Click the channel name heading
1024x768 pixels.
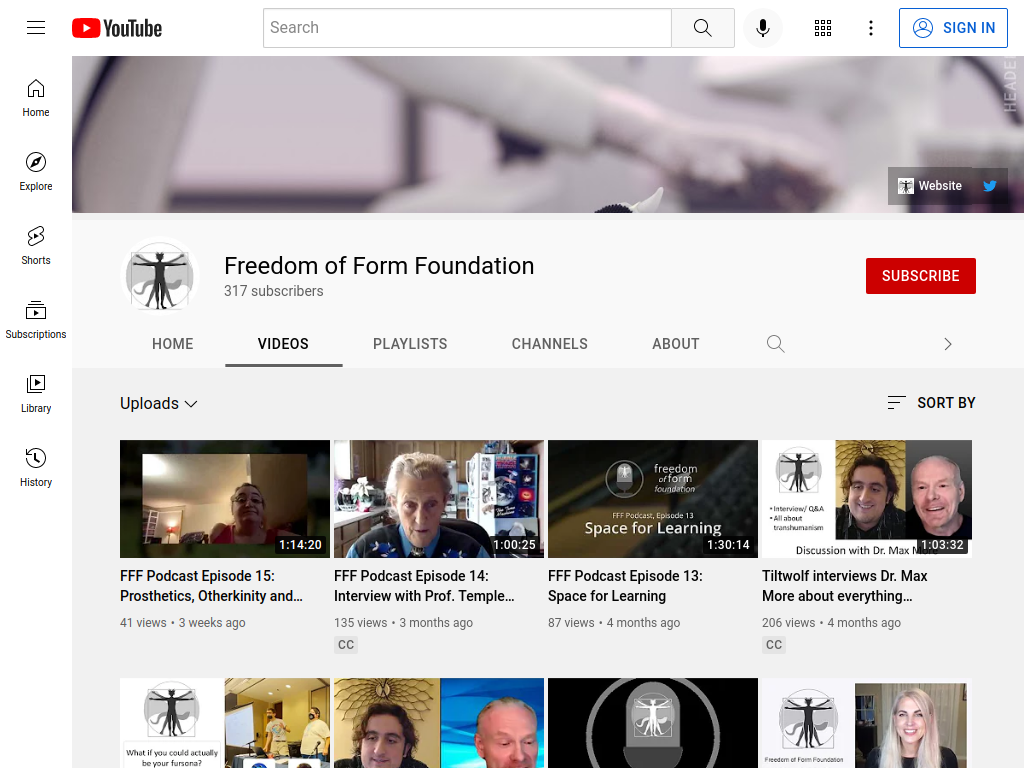click(379, 266)
